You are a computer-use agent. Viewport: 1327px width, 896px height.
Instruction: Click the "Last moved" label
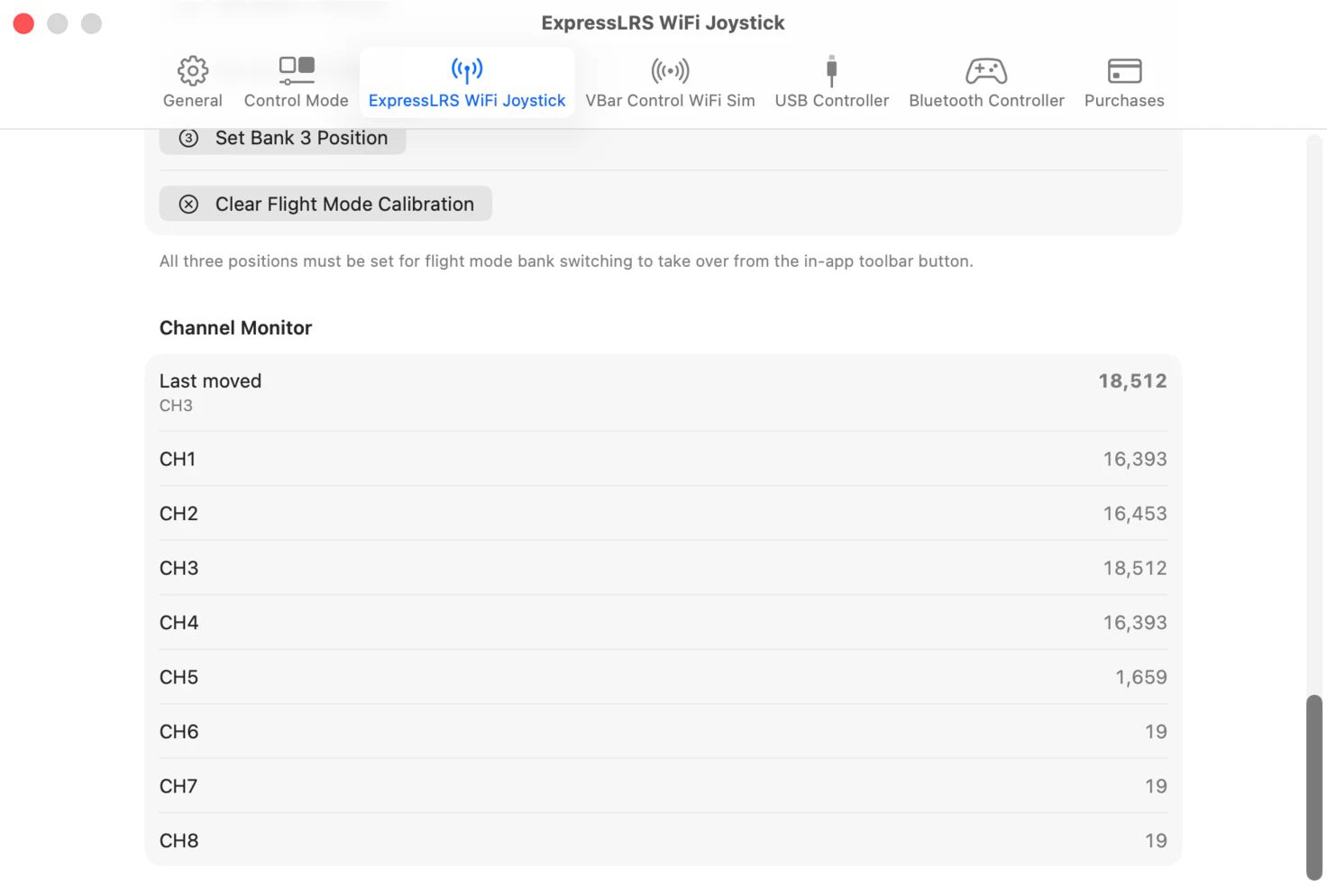tap(210, 381)
